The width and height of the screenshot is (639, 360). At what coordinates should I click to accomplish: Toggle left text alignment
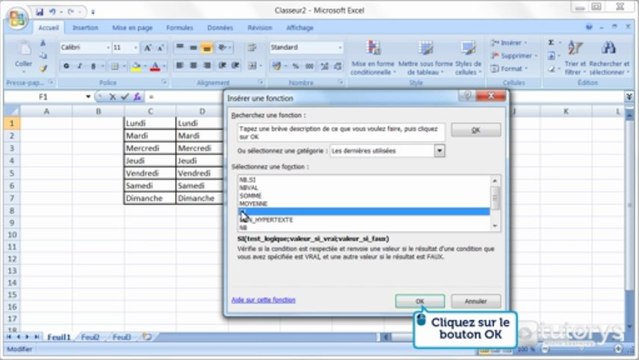(180, 65)
